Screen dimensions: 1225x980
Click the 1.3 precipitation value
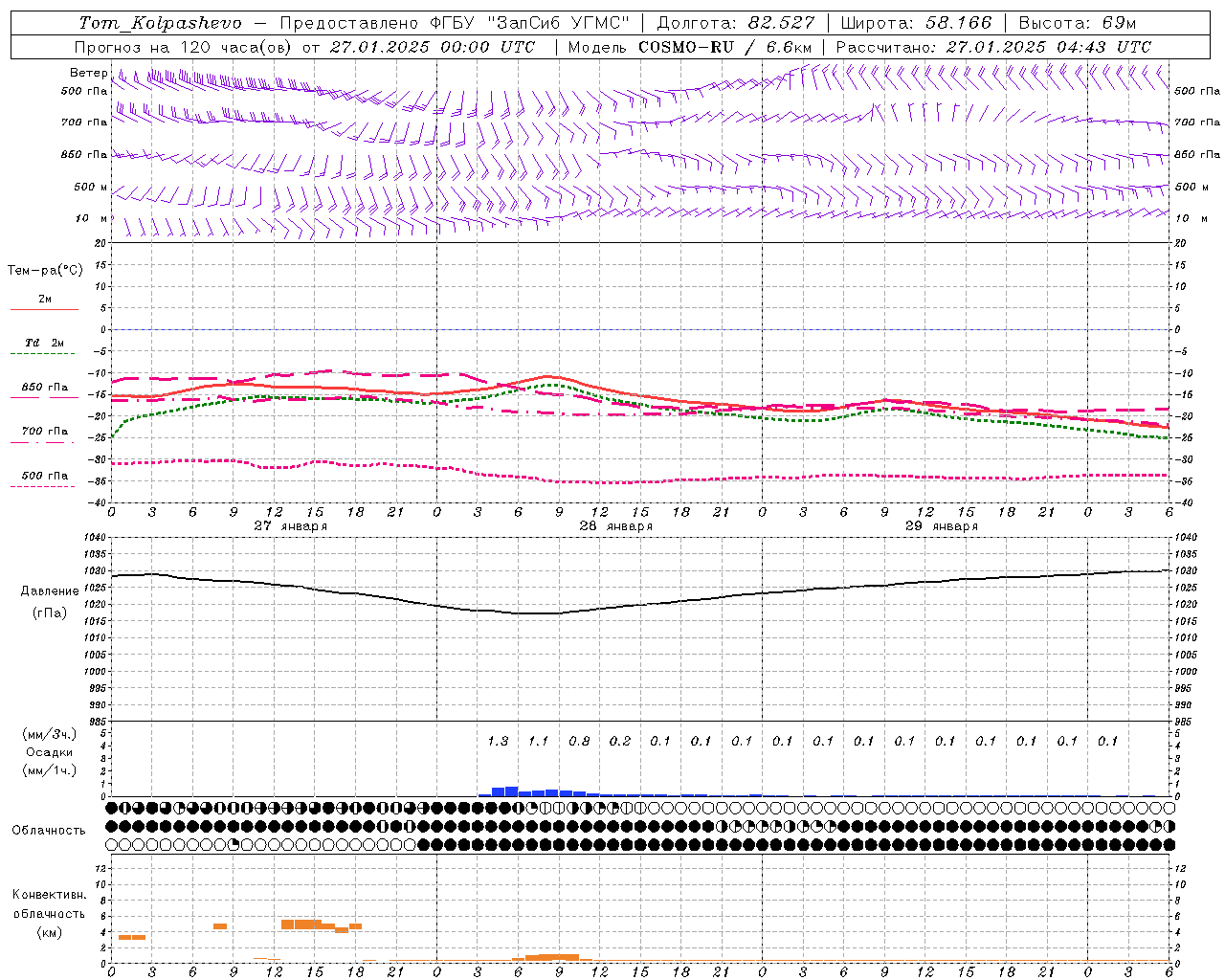pyautogui.click(x=498, y=741)
